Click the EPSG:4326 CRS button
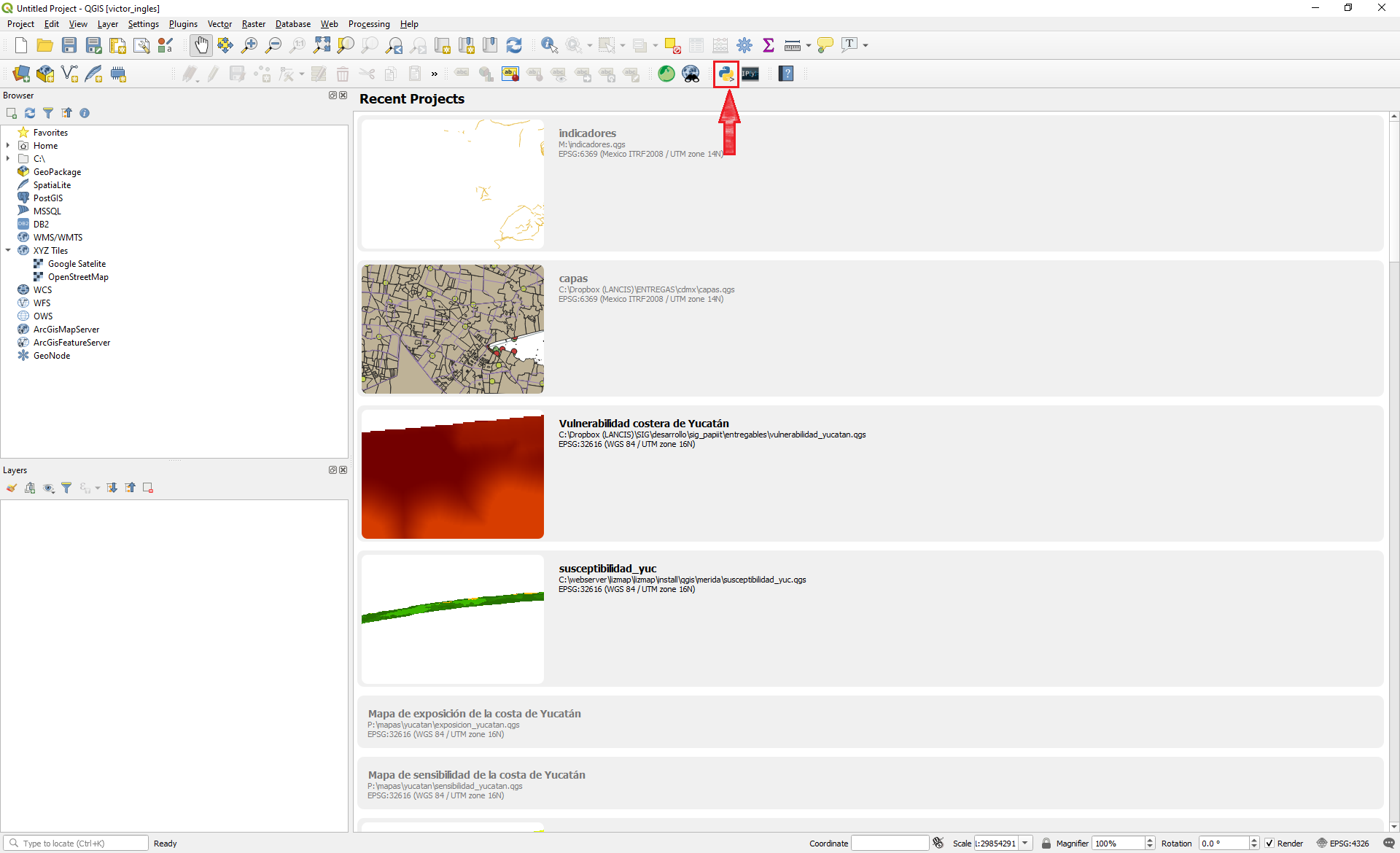The width and height of the screenshot is (1400, 853). click(x=1342, y=843)
